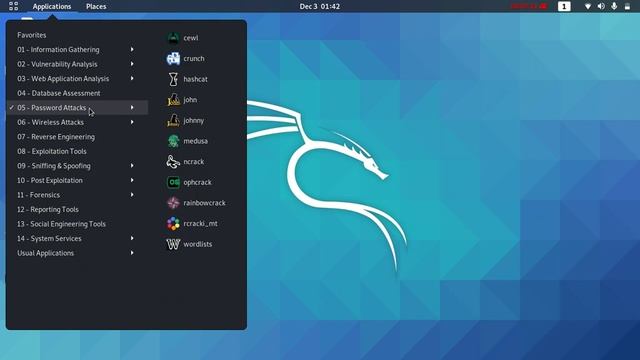Viewport: 640px width, 360px height.
Task: Expand the Forensics submenu arrow
Action: [132, 195]
